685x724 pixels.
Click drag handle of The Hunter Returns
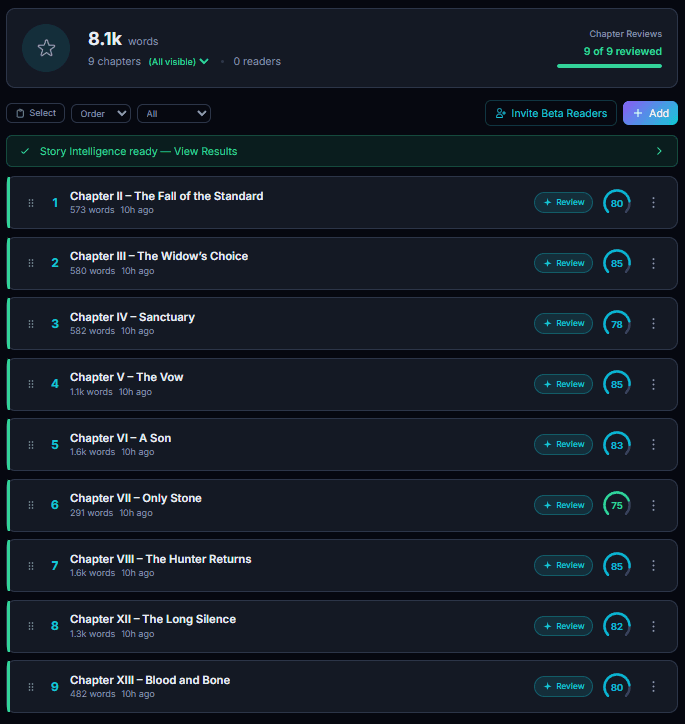[31, 566]
